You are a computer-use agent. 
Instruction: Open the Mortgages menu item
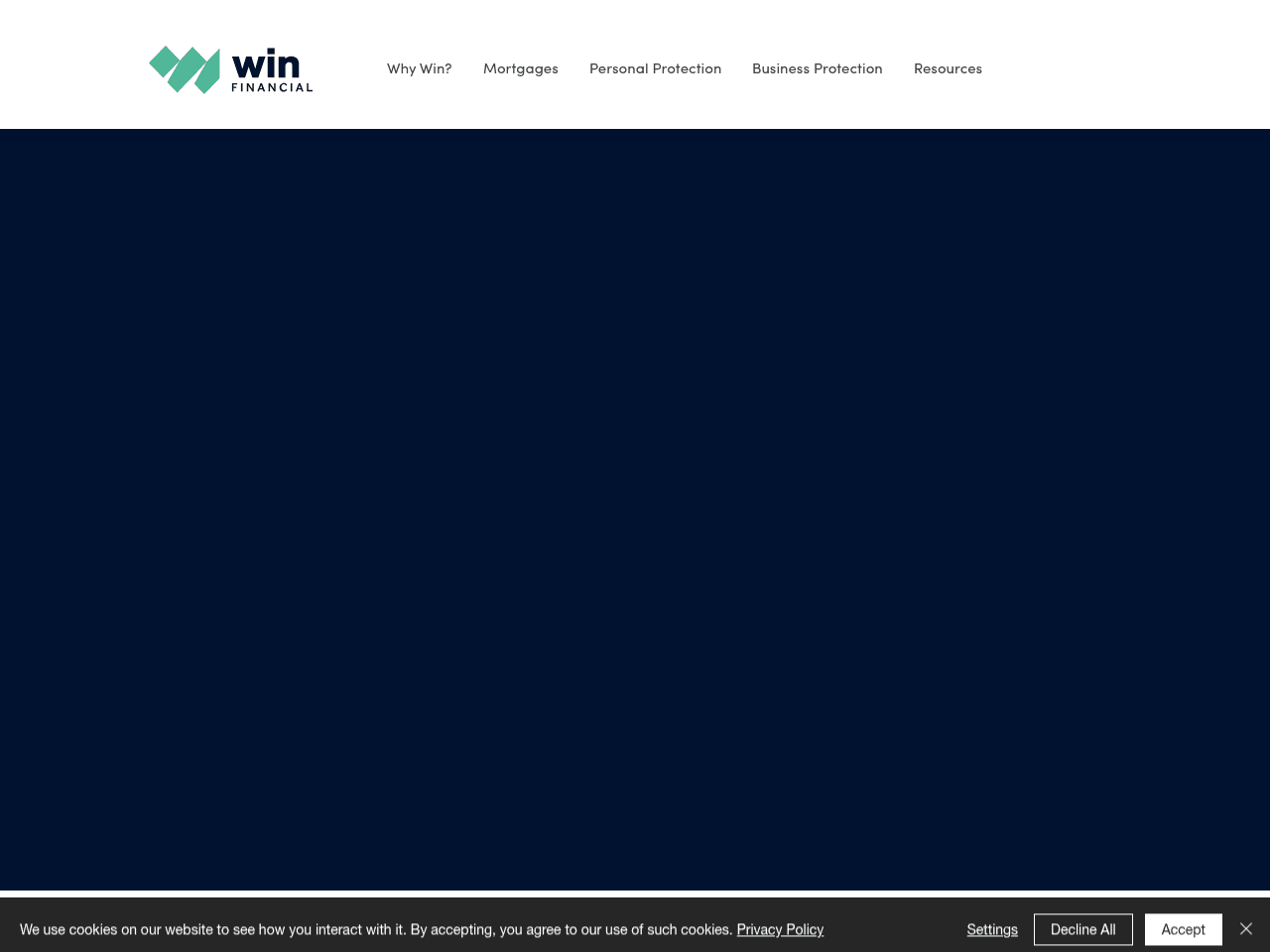tap(521, 68)
